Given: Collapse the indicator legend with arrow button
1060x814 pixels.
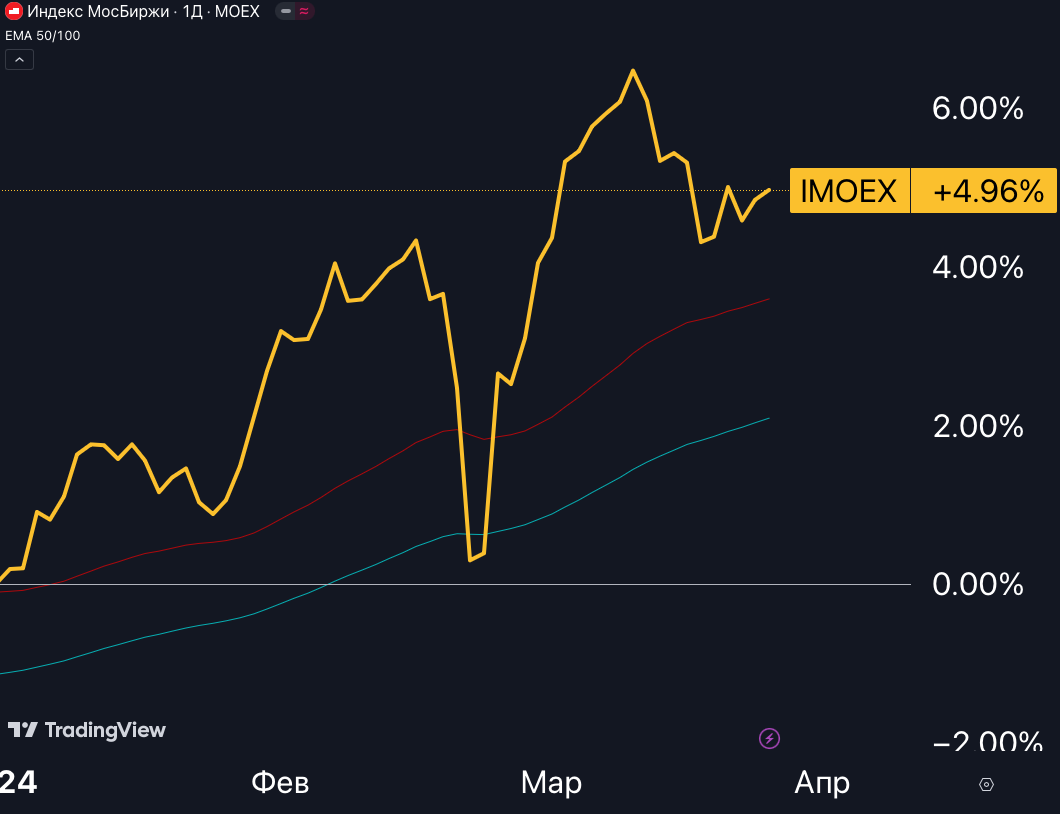Looking at the screenshot, I should [x=19, y=60].
